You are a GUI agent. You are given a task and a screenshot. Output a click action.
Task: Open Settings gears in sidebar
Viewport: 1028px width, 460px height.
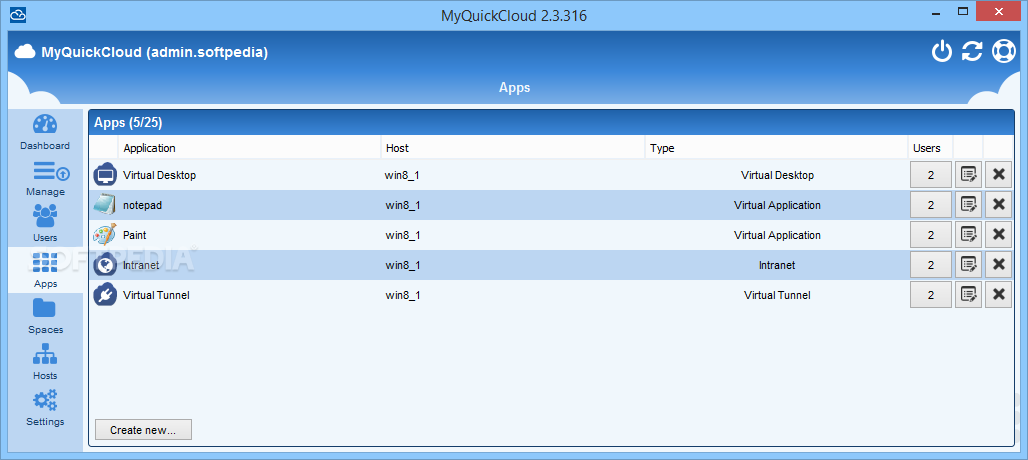pos(45,408)
